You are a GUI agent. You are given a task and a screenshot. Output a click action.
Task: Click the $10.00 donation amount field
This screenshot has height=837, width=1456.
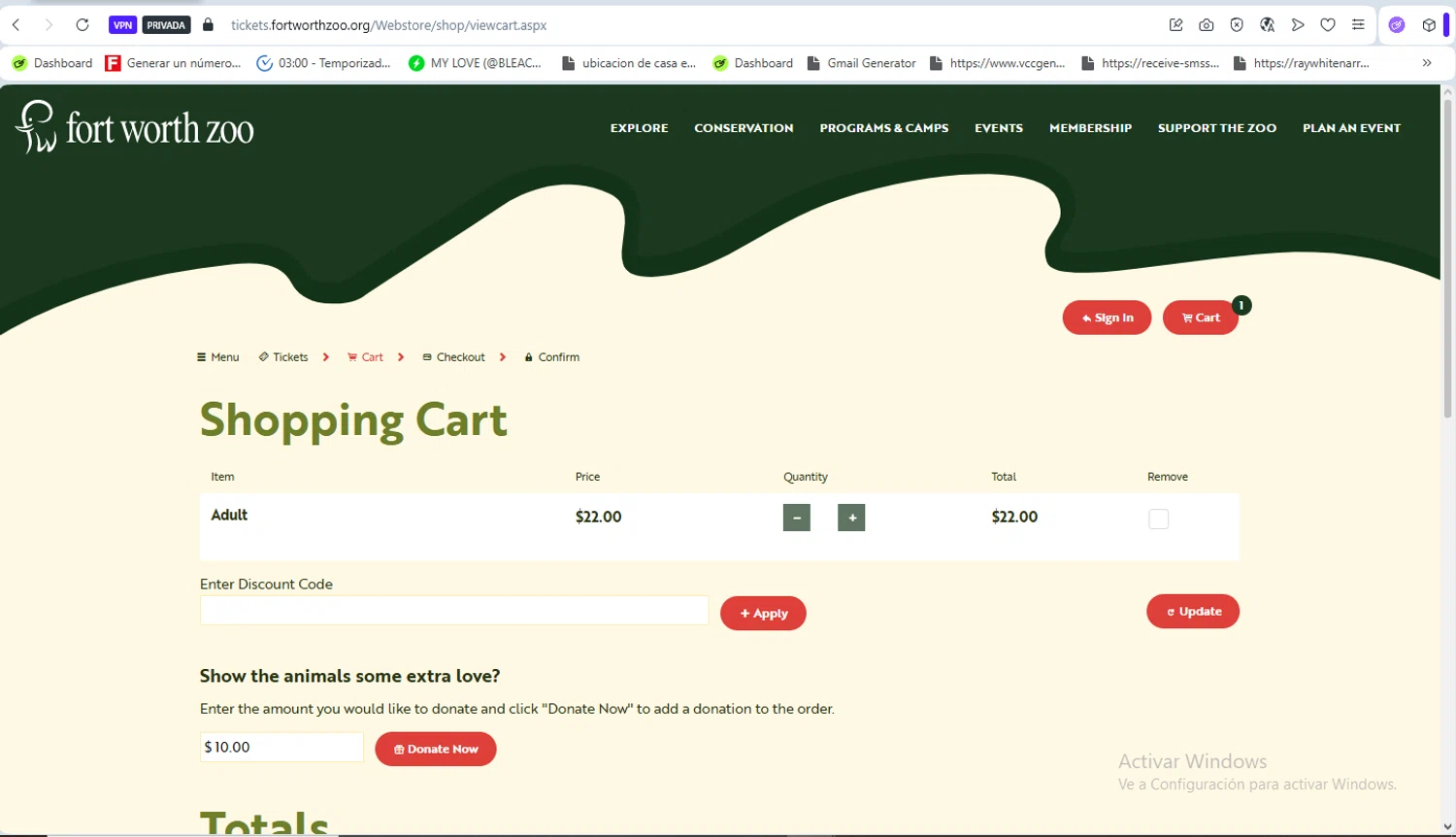[281, 747]
